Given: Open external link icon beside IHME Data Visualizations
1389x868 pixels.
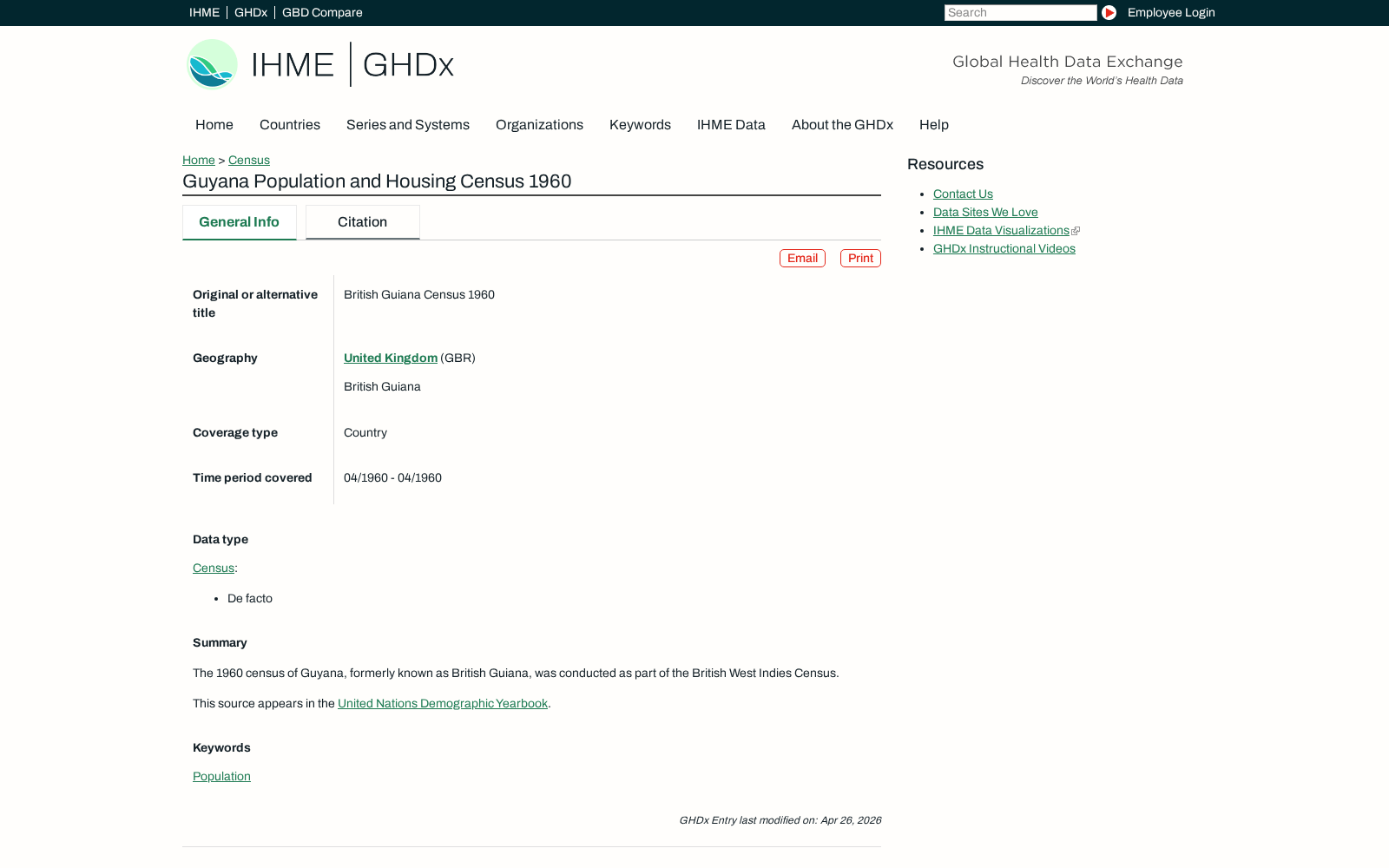Looking at the screenshot, I should [1076, 231].
